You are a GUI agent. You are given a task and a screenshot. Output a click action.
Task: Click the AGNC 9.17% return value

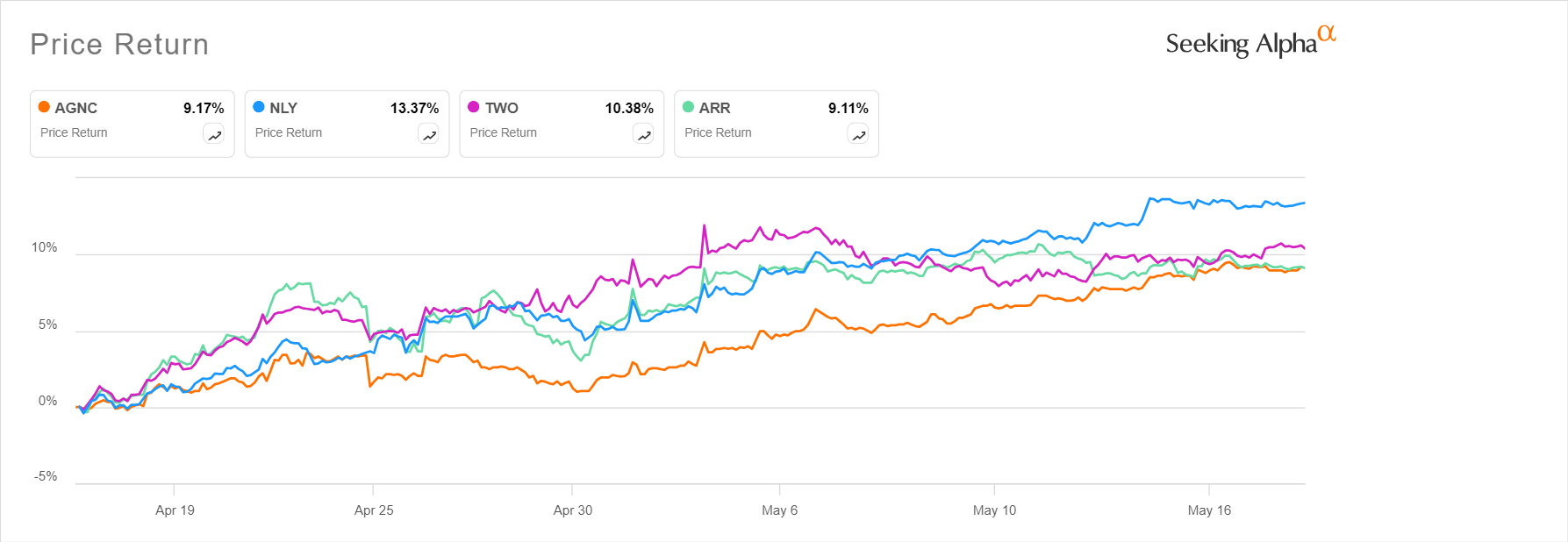[x=204, y=108]
